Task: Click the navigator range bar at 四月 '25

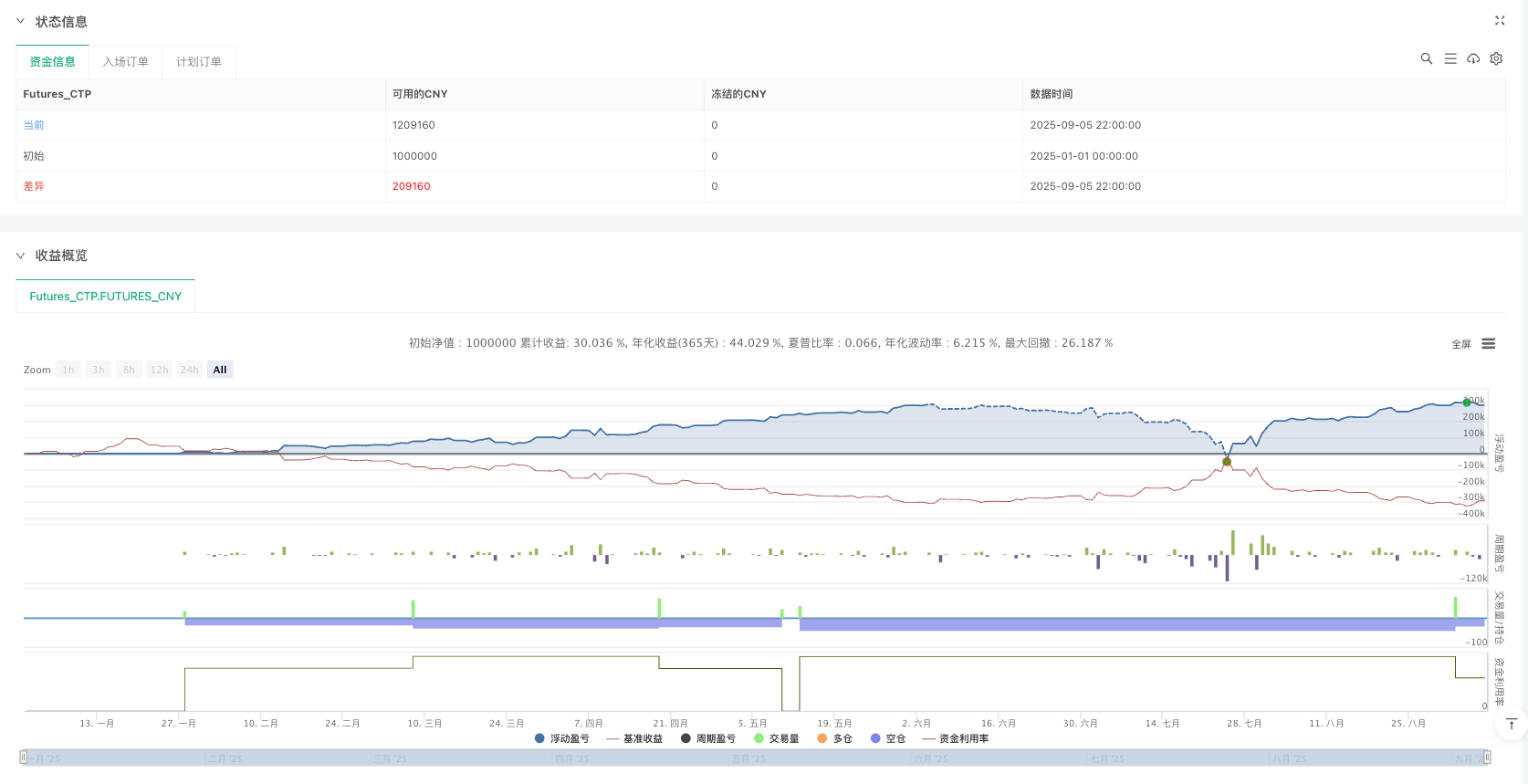Action: [572, 758]
